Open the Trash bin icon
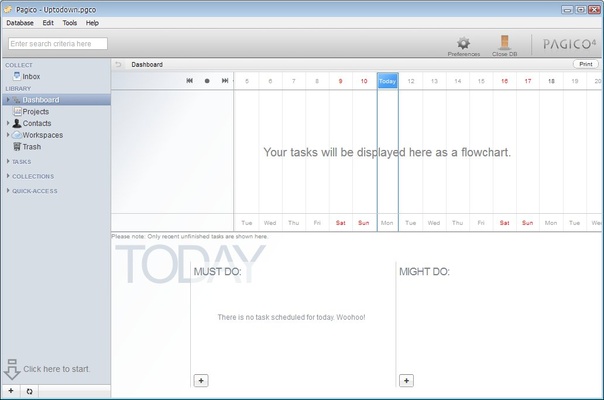The height and width of the screenshot is (400, 604). point(17,147)
